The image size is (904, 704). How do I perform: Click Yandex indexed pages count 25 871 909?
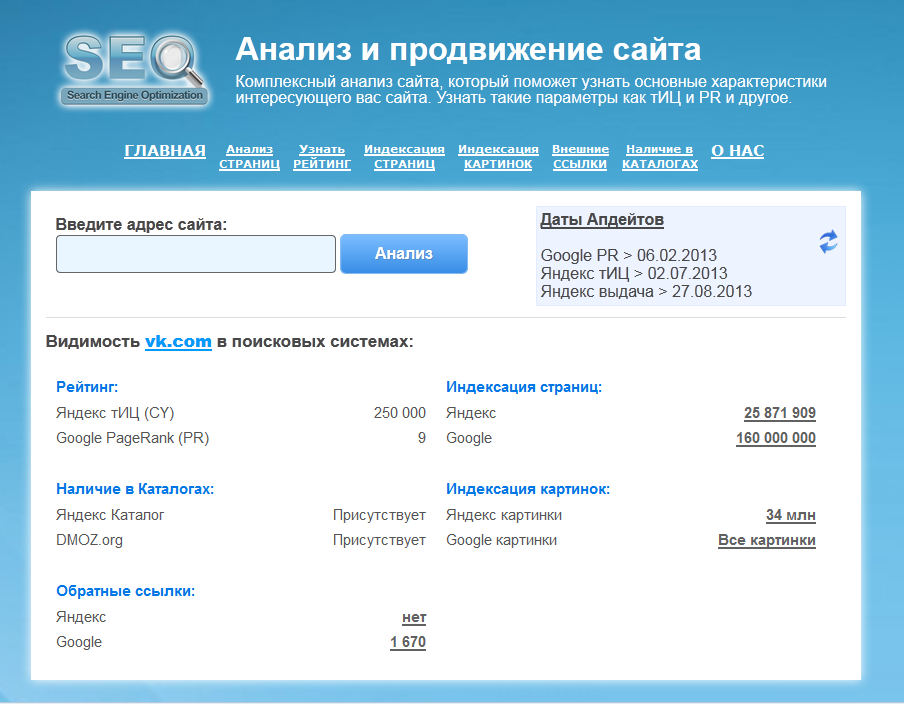(779, 413)
